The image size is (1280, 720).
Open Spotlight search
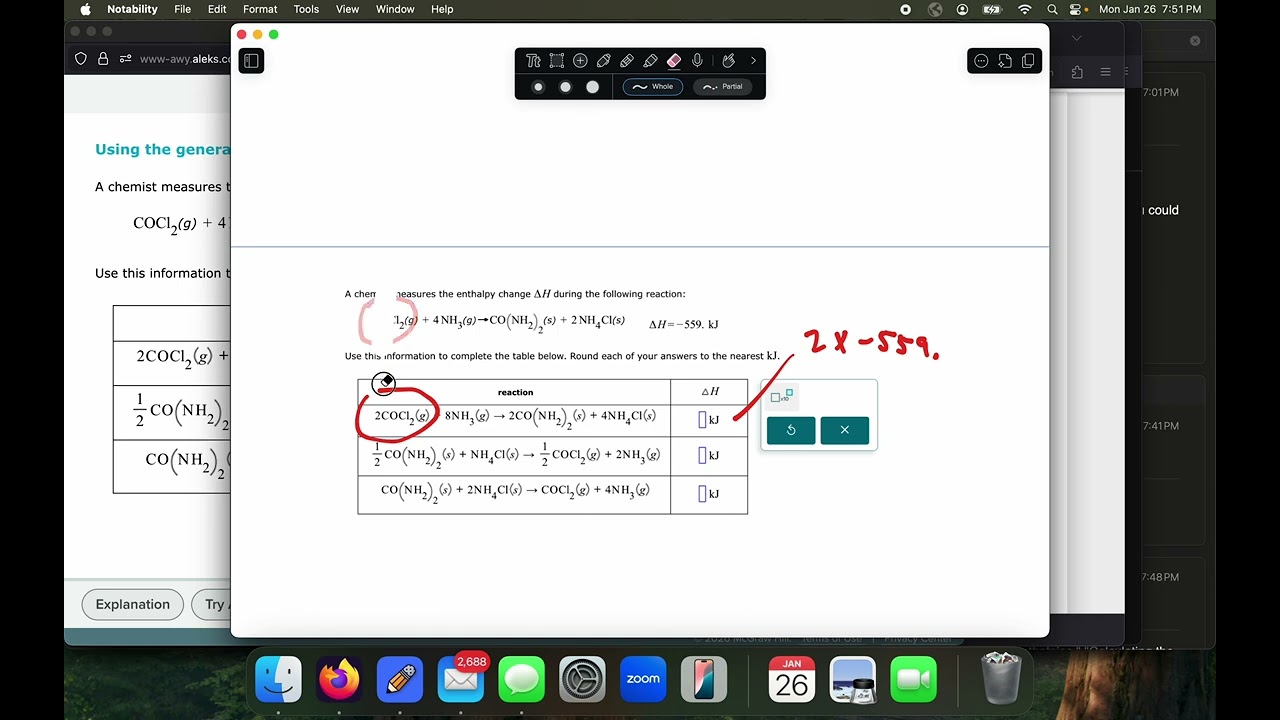(x=1053, y=9)
